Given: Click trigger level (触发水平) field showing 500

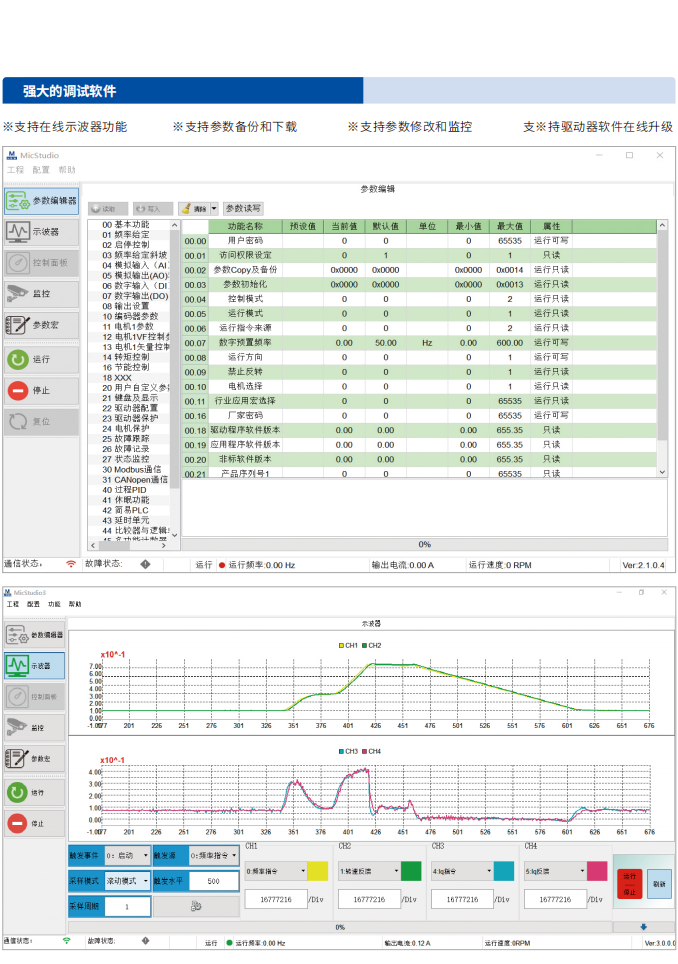Looking at the screenshot, I should click(213, 881).
